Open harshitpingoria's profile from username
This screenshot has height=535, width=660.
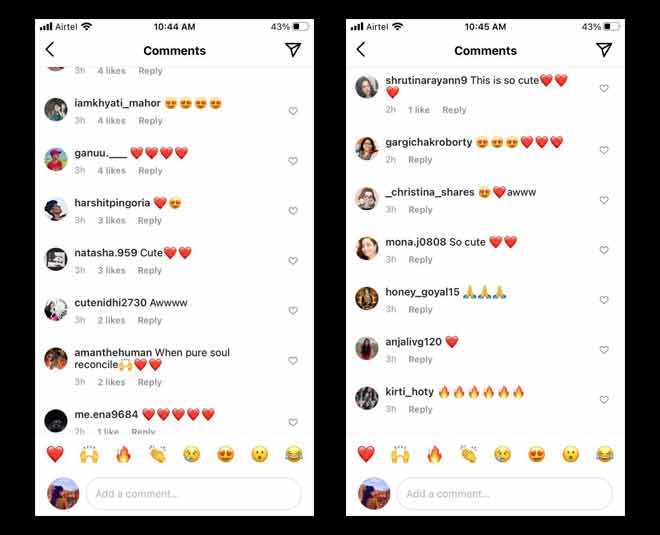coord(112,203)
